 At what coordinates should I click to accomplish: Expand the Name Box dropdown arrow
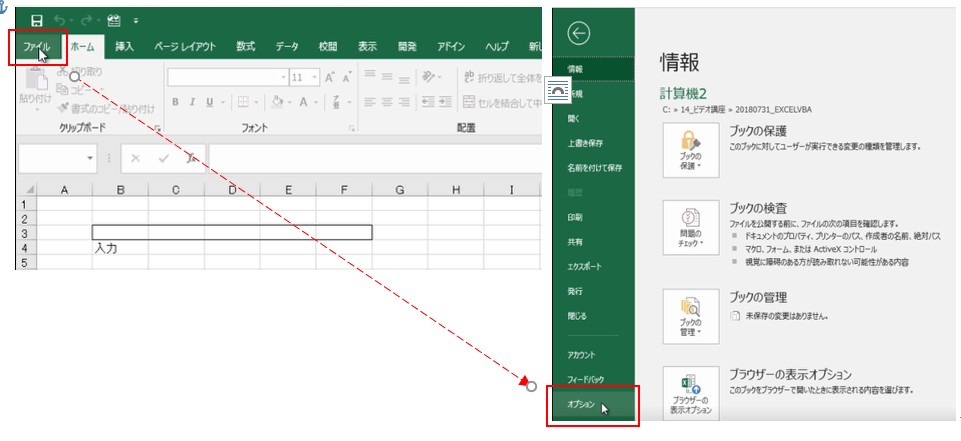tap(90, 158)
